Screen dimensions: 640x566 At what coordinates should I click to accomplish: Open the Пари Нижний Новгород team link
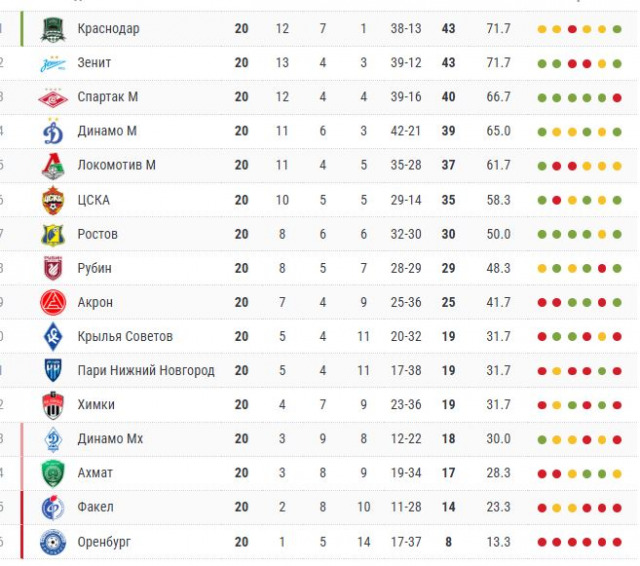[x=145, y=371]
